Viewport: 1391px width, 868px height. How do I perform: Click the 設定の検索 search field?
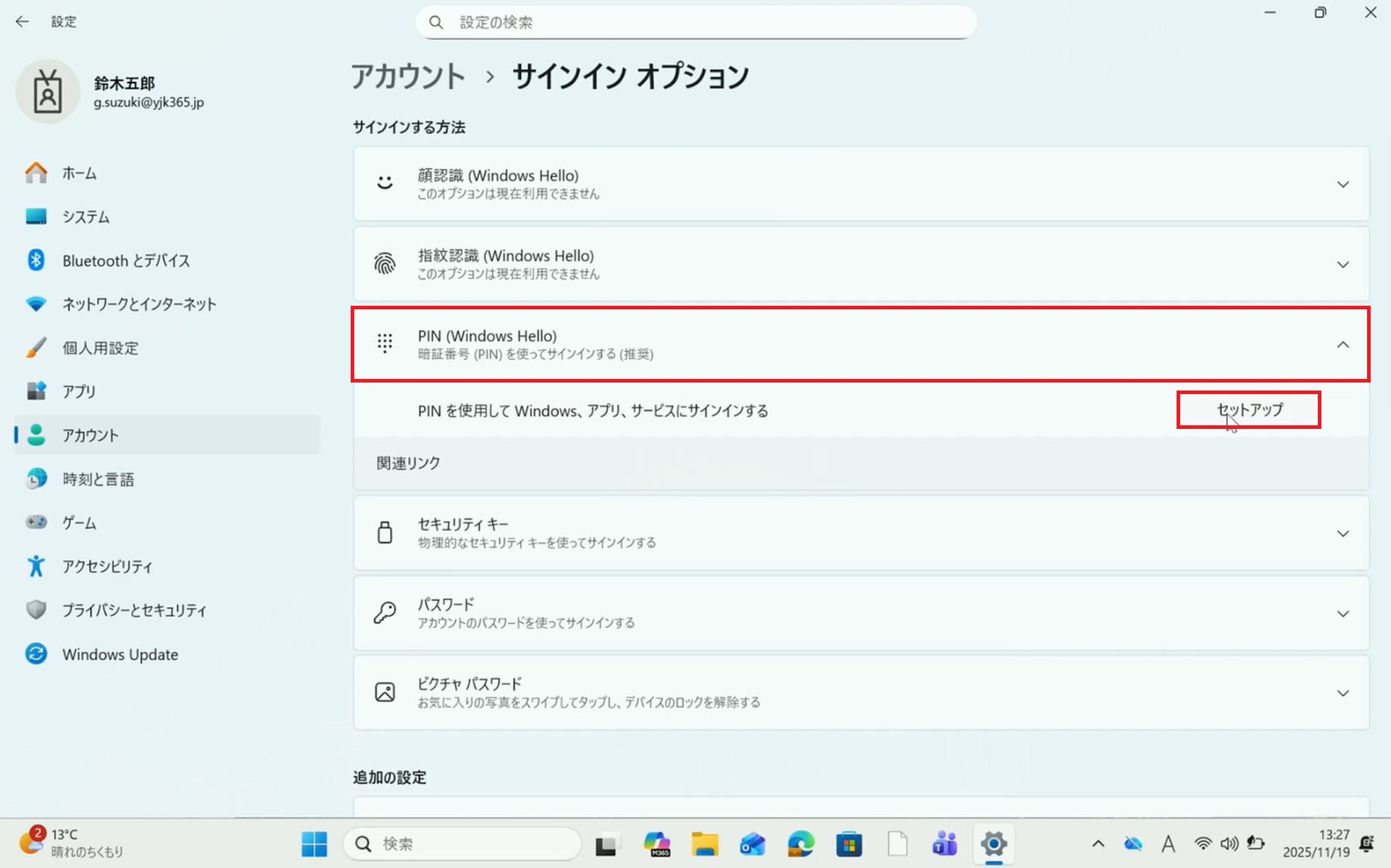tap(695, 22)
